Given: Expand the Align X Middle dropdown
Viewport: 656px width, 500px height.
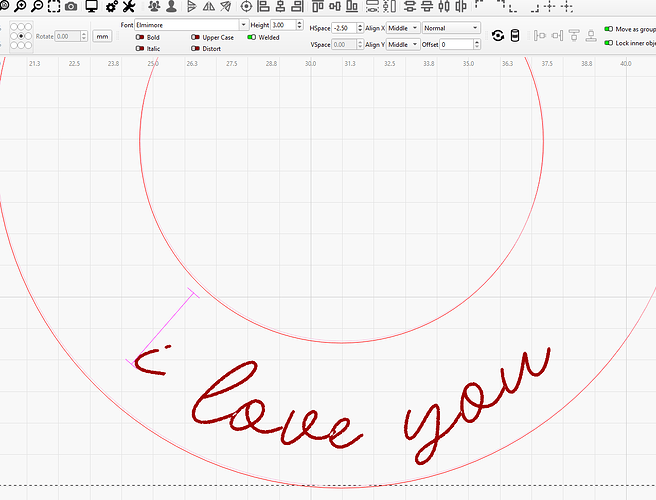Looking at the screenshot, I should (402, 27).
